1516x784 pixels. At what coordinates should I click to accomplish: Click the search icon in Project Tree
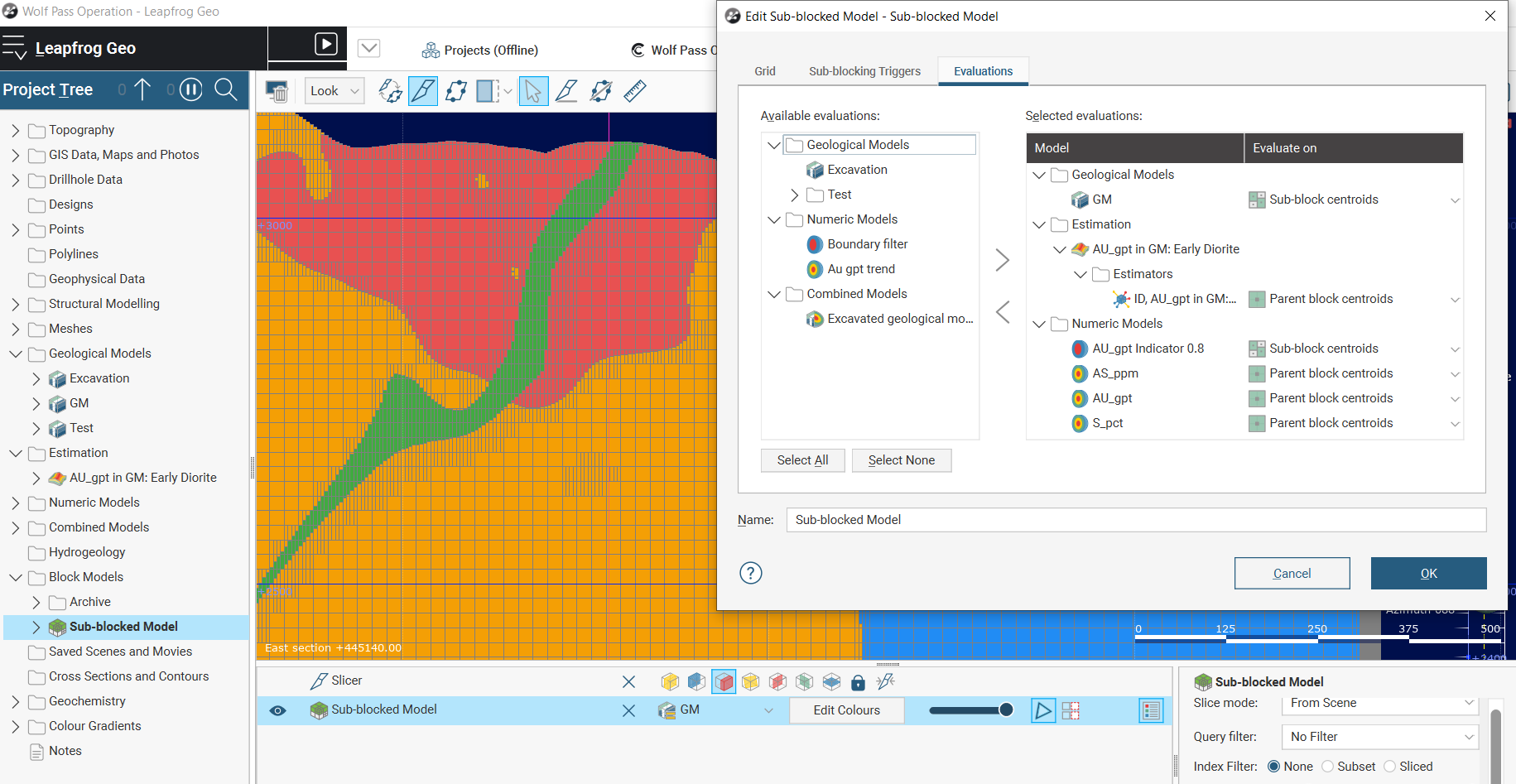226,89
